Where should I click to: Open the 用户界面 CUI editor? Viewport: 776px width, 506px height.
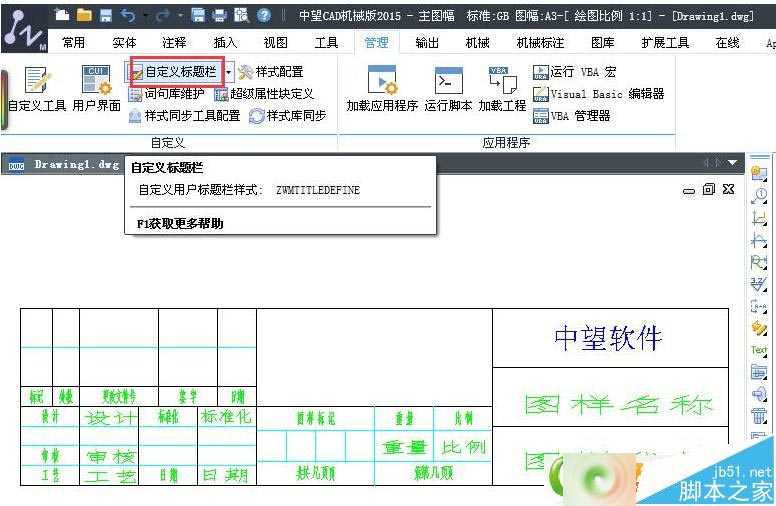tap(97, 89)
